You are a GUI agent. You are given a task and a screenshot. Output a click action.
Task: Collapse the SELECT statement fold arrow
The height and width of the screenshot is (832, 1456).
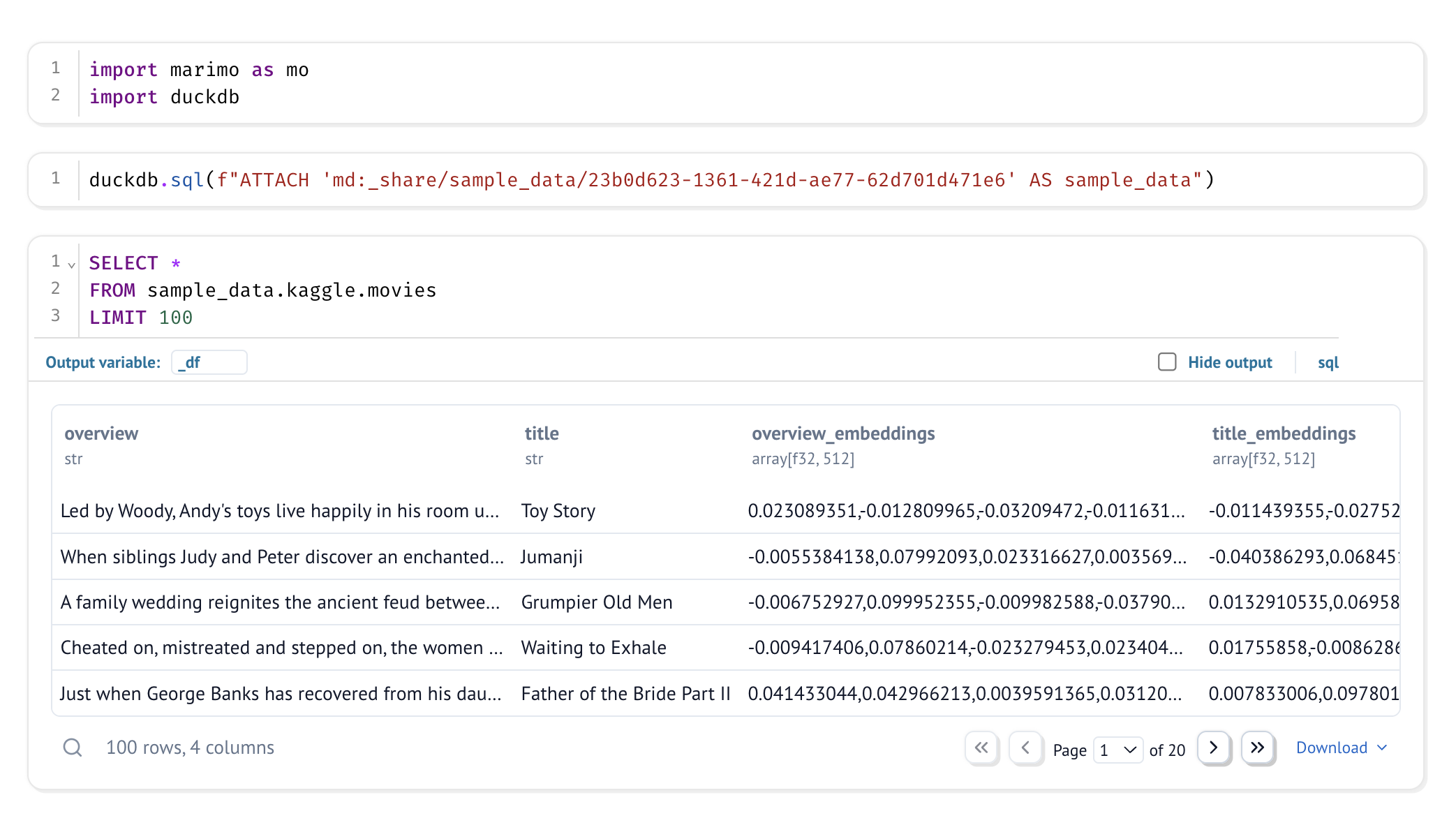pos(71,265)
